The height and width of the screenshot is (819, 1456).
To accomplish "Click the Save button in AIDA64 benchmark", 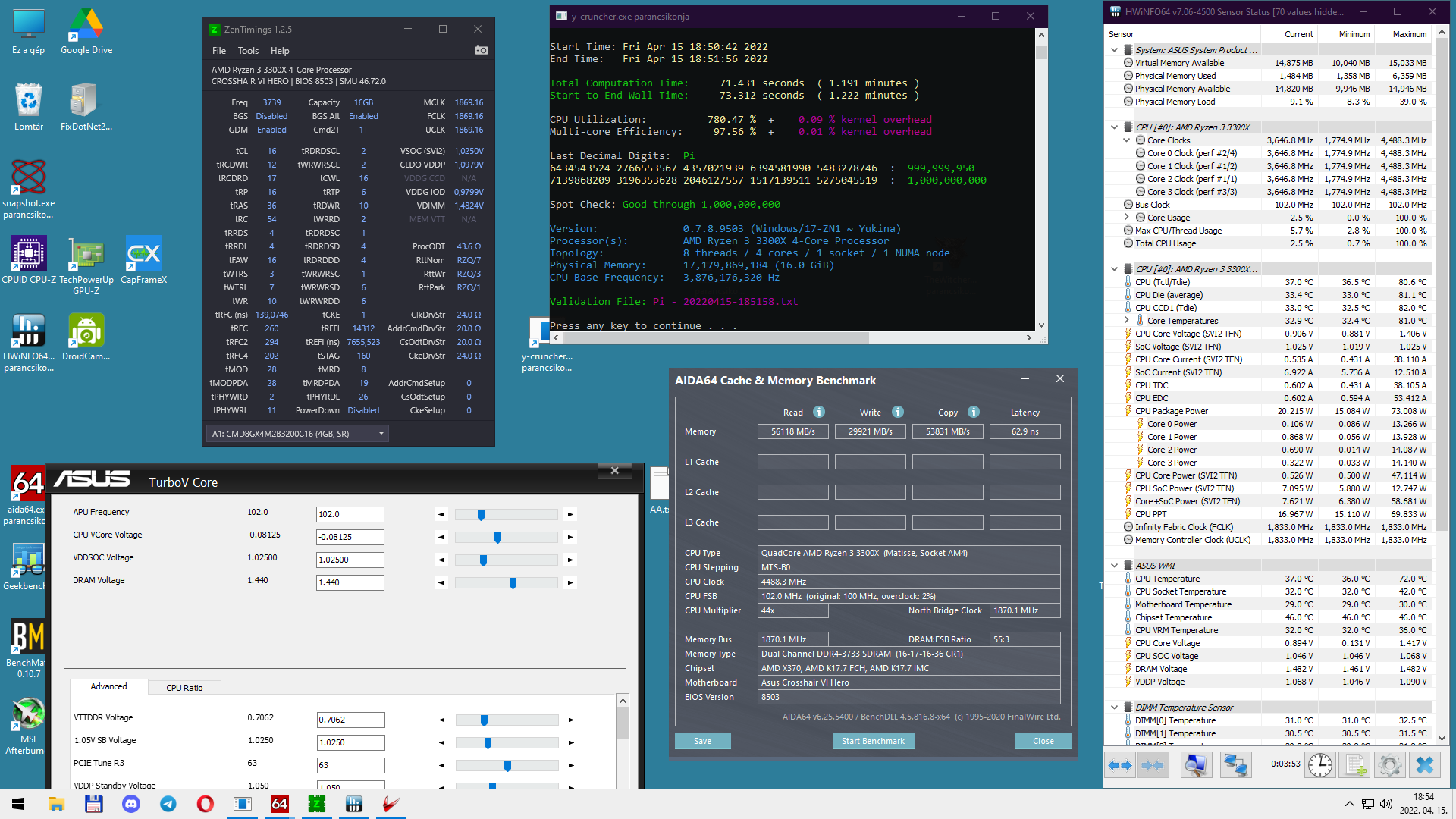I will [x=702, y=741].
